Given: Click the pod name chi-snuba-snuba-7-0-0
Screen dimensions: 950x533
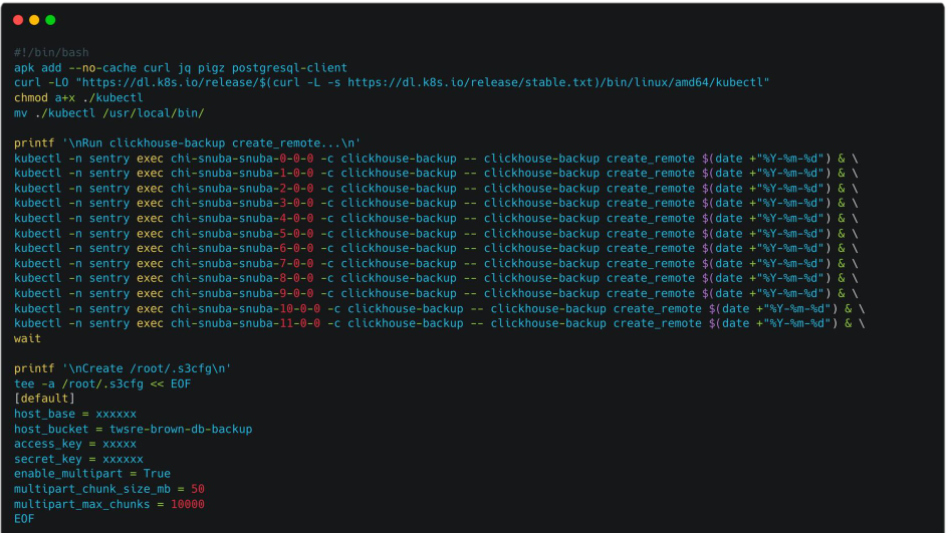Looking at the screenshot, I should pyautogui.click(x=242, y=263).
